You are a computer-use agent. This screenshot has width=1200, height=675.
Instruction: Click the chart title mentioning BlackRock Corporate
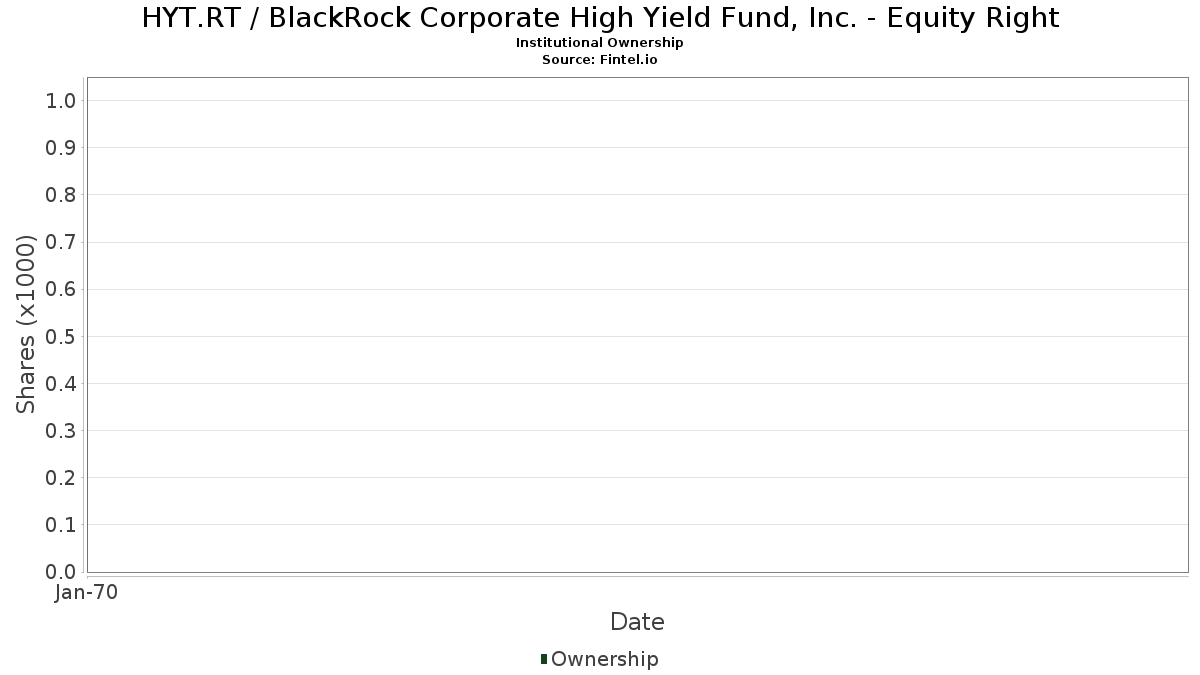click(600, 18)
